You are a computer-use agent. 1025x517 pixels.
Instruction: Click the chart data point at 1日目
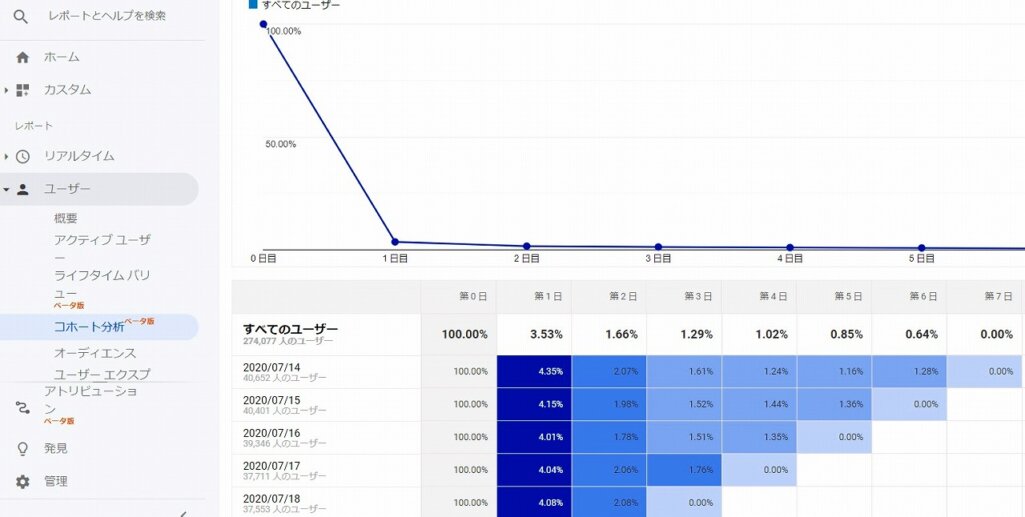click(395, 242)
